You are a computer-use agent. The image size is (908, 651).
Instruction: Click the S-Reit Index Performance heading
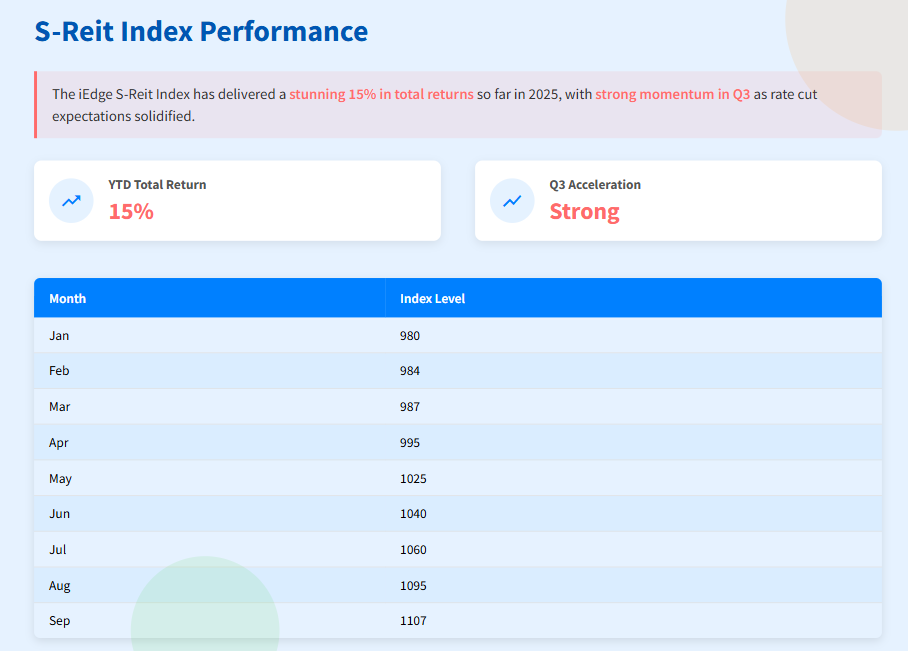201,31
